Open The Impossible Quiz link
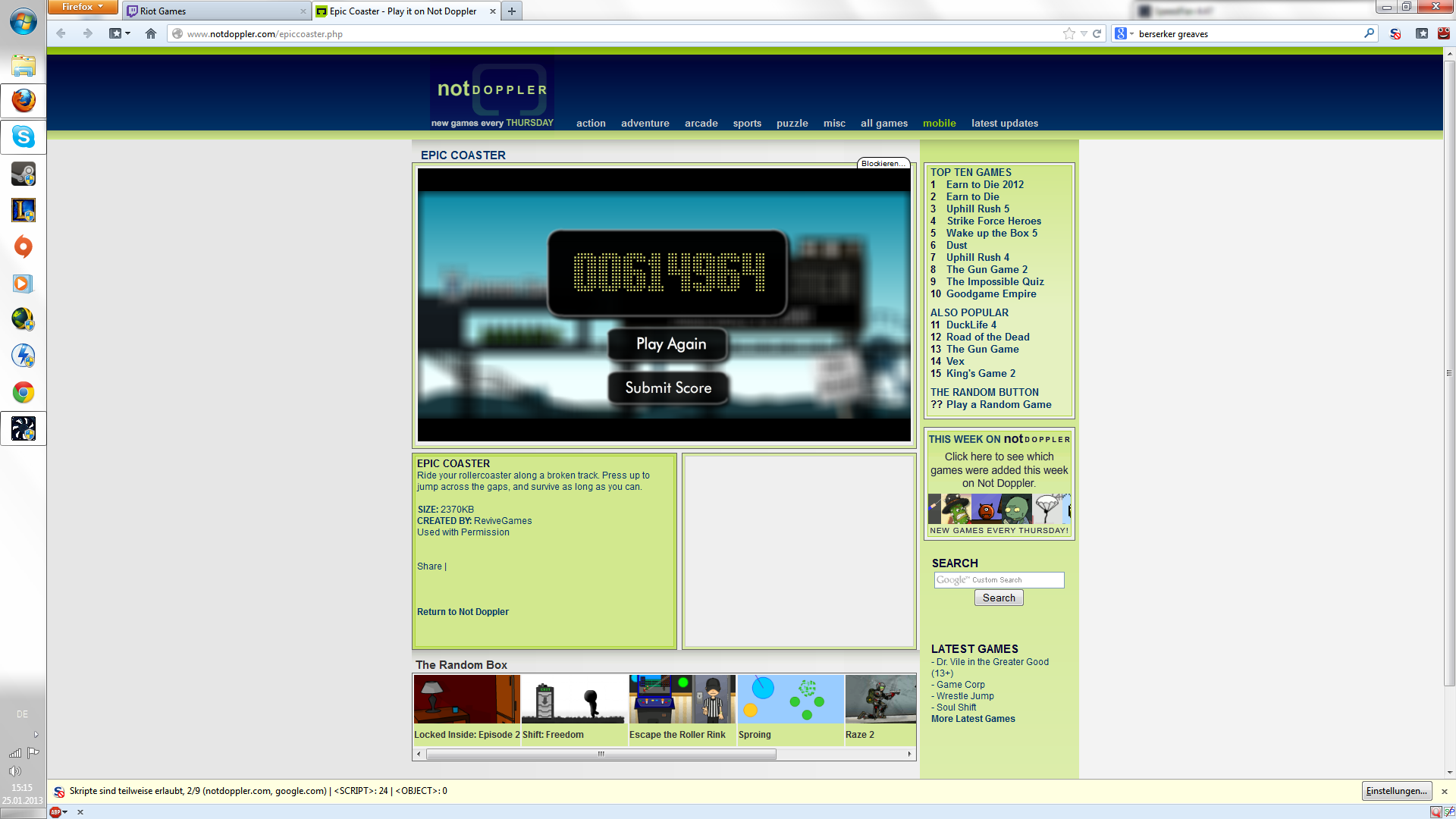 click(995, 281)
